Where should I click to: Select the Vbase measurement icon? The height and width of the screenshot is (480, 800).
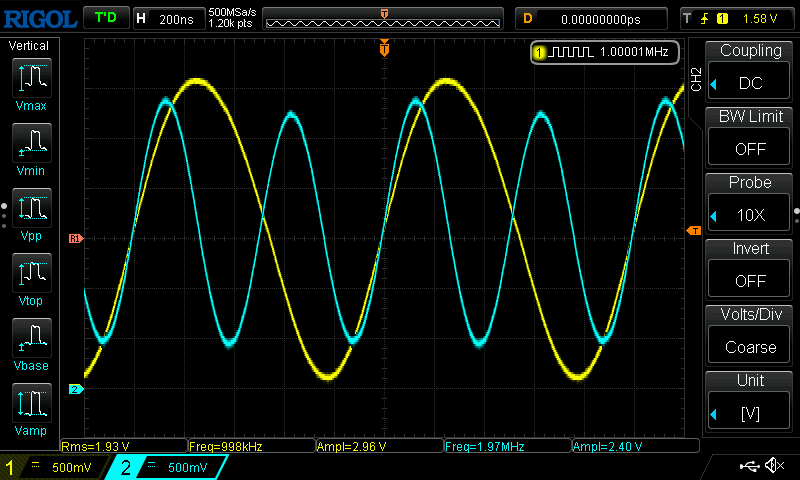tap(32, 338)
